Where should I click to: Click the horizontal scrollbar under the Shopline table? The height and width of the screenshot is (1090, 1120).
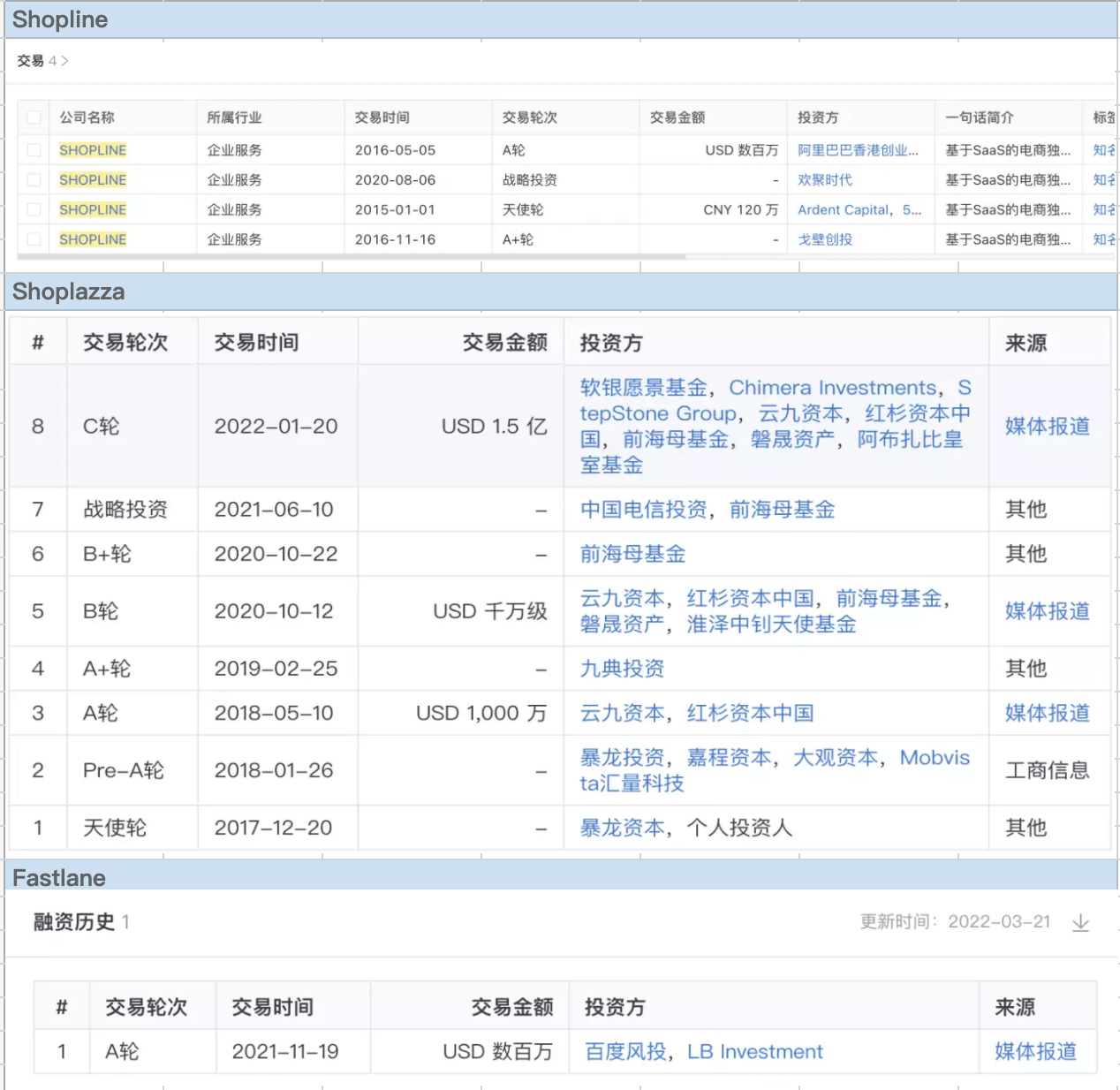(x=352, y=257)
